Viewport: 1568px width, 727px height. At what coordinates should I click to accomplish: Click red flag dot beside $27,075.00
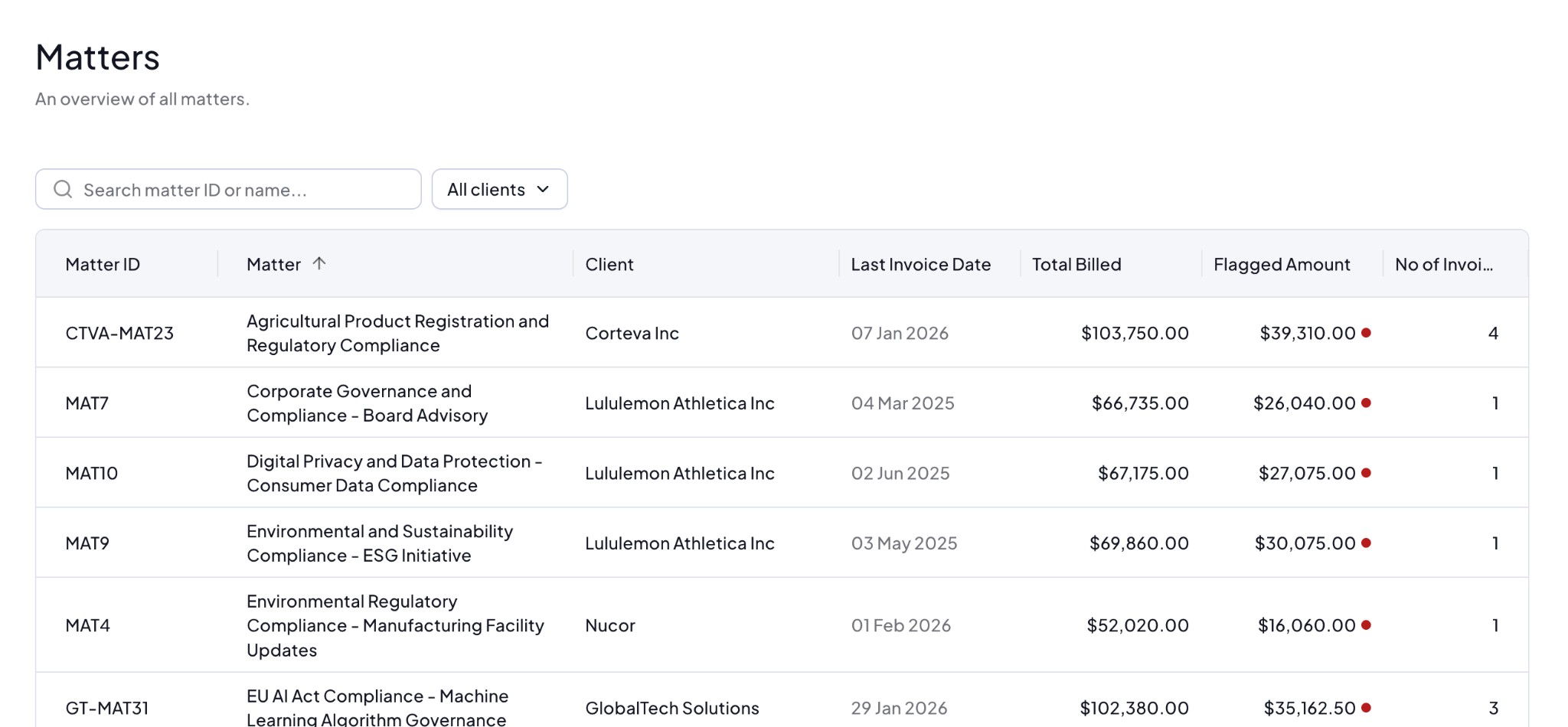pos(1366,473)
